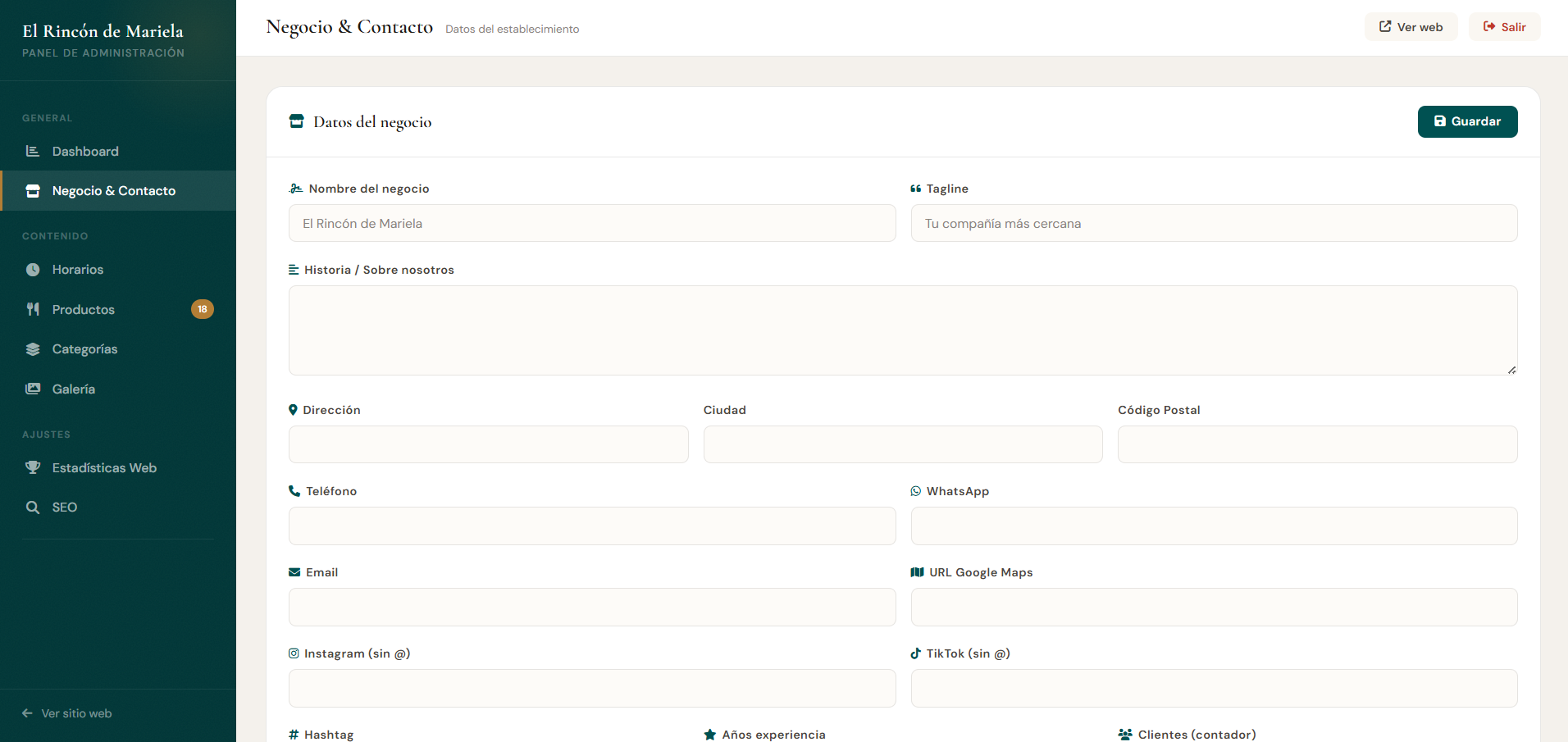Click the images icon beside Galería
Screen dimensions: 1568x742
point(33,389)
